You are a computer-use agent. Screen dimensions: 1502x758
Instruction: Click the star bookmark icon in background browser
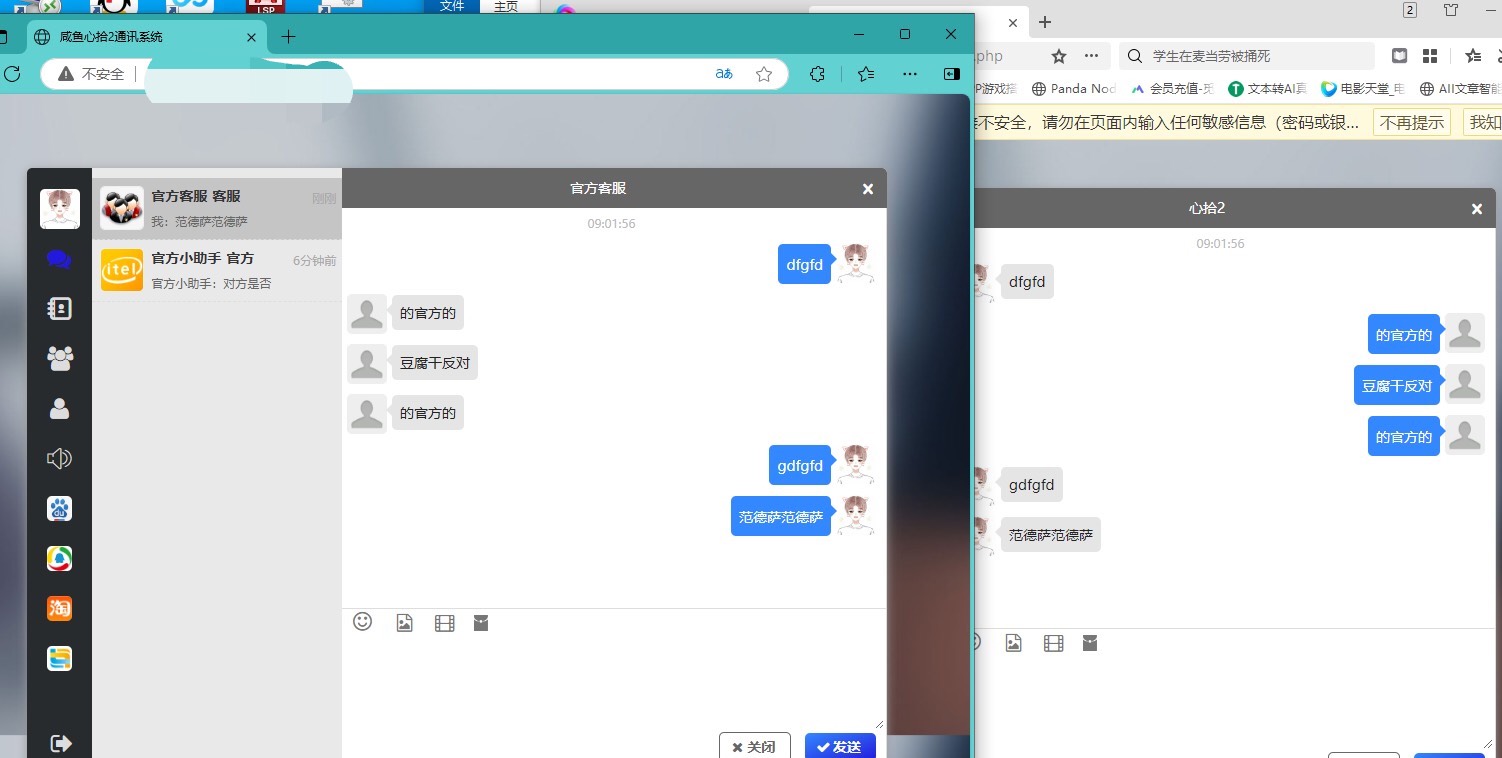tap(1059, 56)
